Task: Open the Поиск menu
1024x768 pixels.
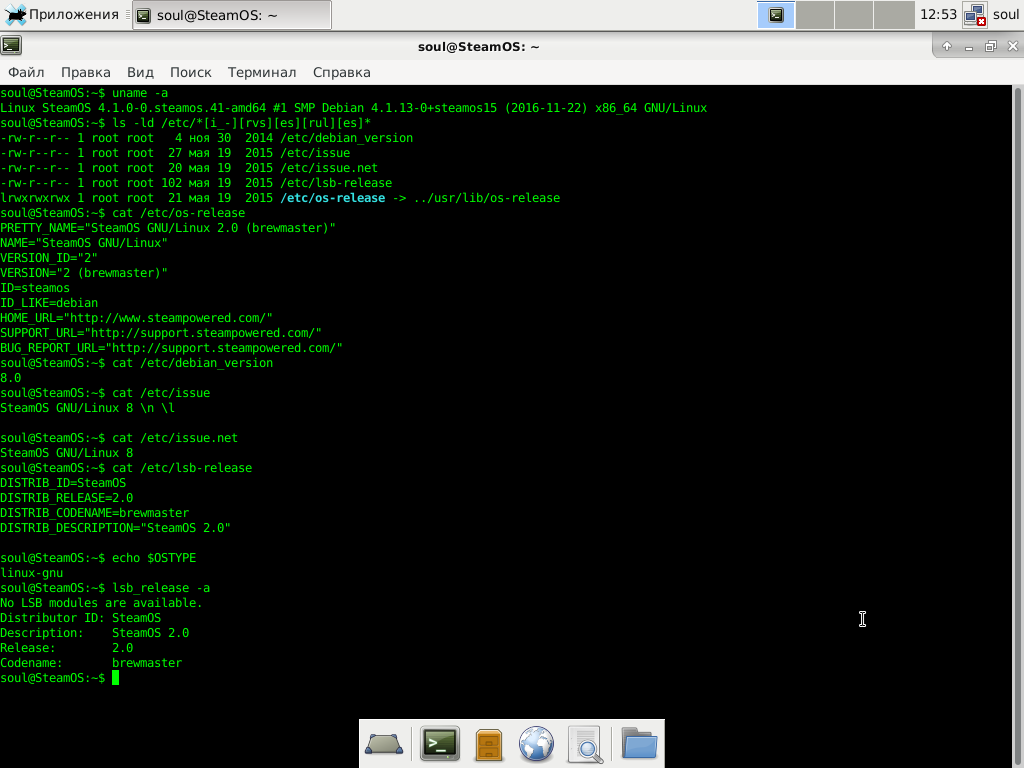Action: [191, 72]
